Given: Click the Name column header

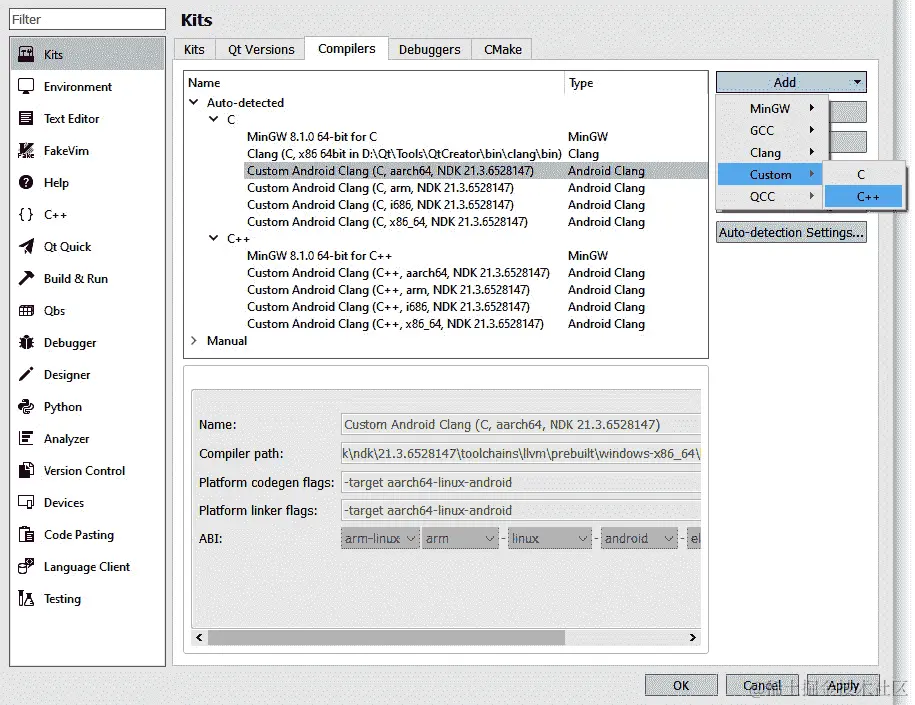Looking at the screenshot, I should point(375,83).
